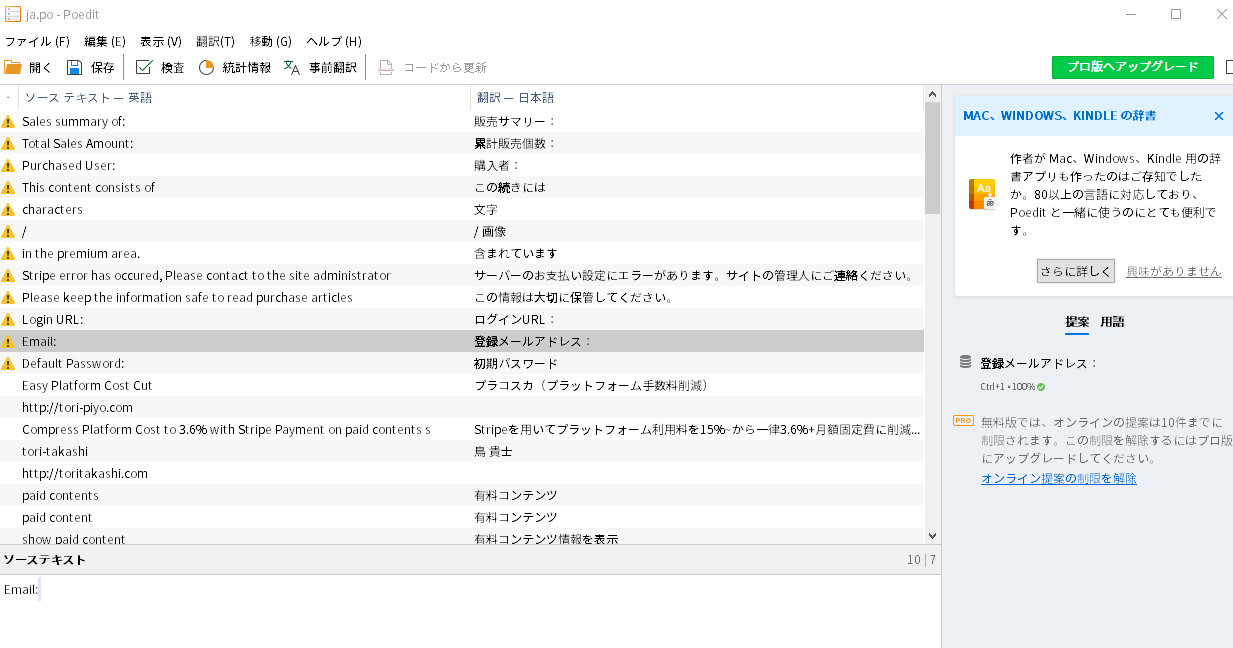Select the http://toritakashi.com row

tap(462, 473)
